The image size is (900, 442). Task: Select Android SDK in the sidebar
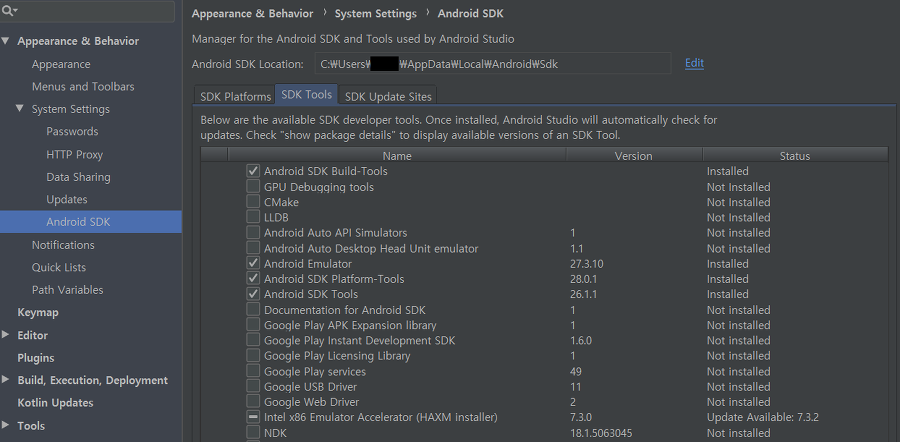91,222
